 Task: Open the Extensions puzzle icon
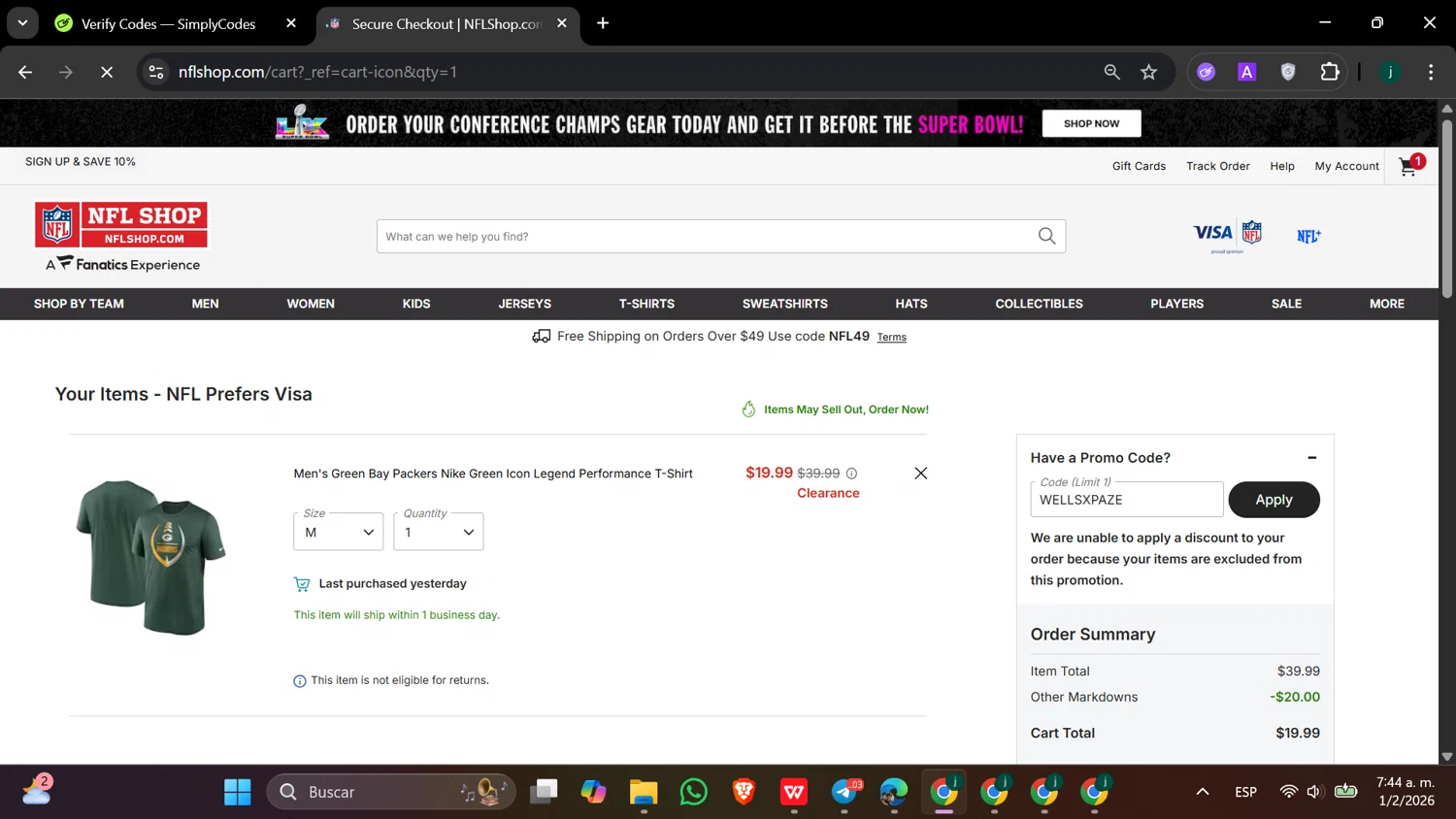click(1330, 72)
